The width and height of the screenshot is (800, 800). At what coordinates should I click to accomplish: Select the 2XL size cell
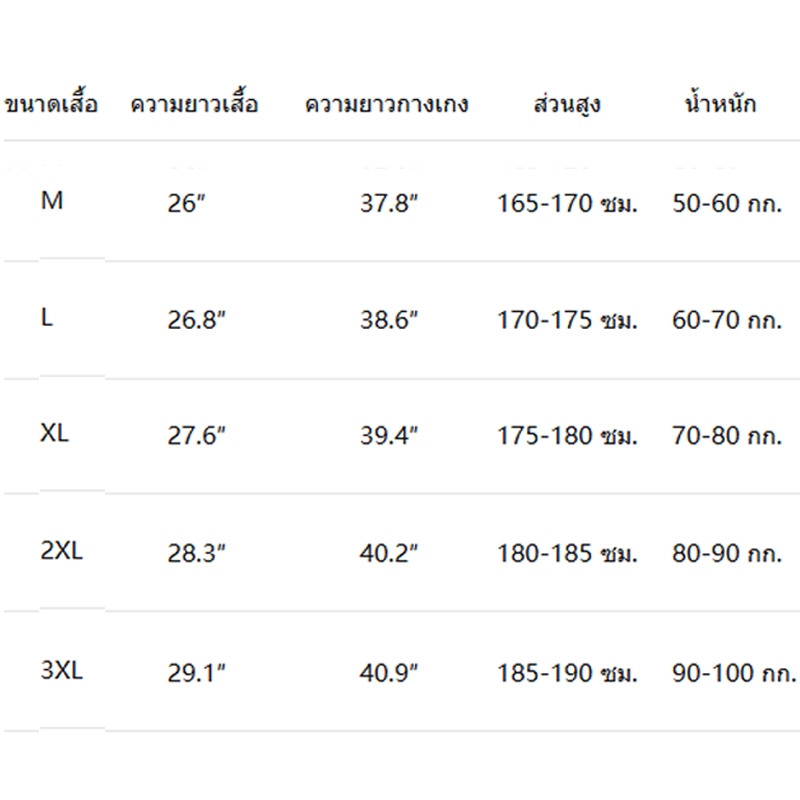61,551
